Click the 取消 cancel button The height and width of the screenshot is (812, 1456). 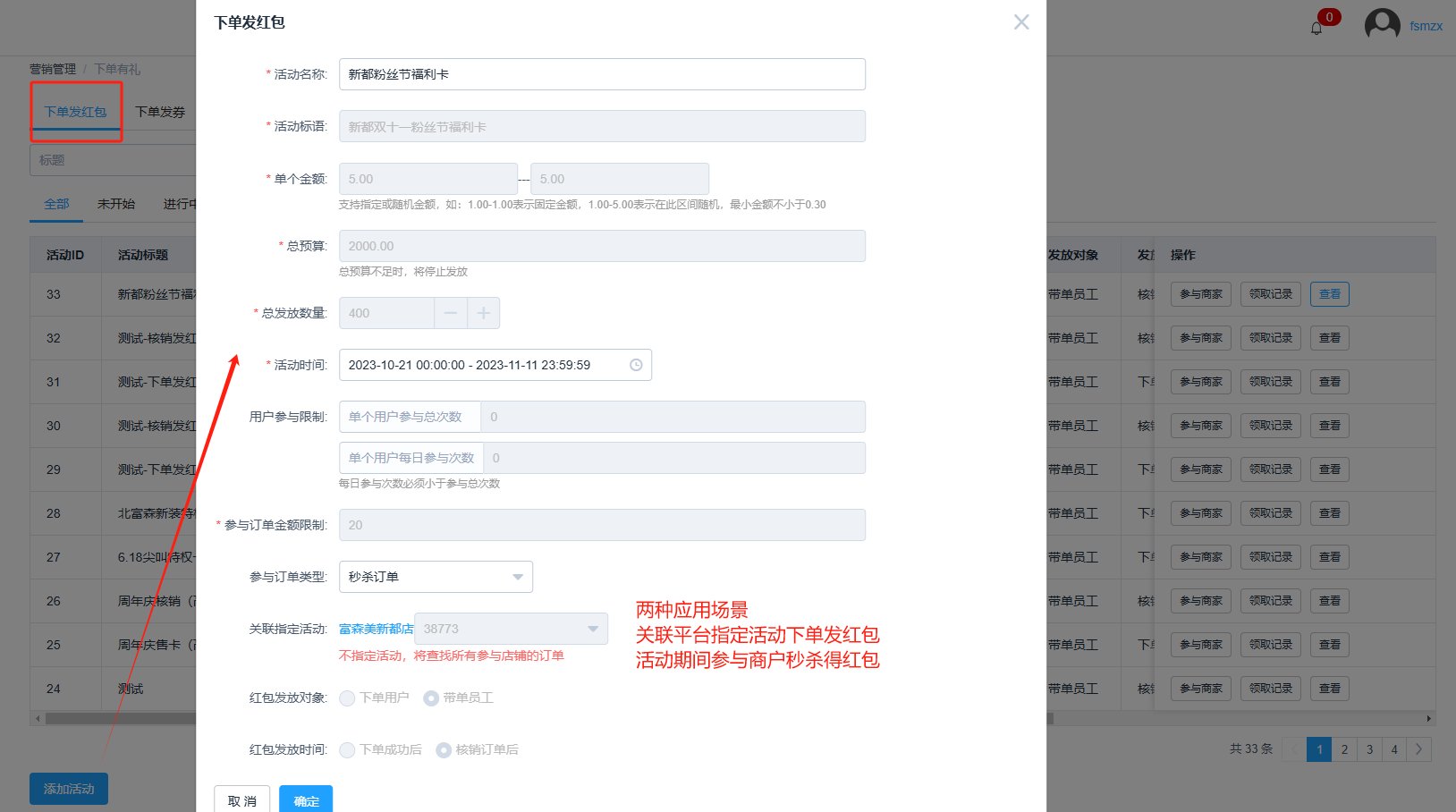point(241,800)
